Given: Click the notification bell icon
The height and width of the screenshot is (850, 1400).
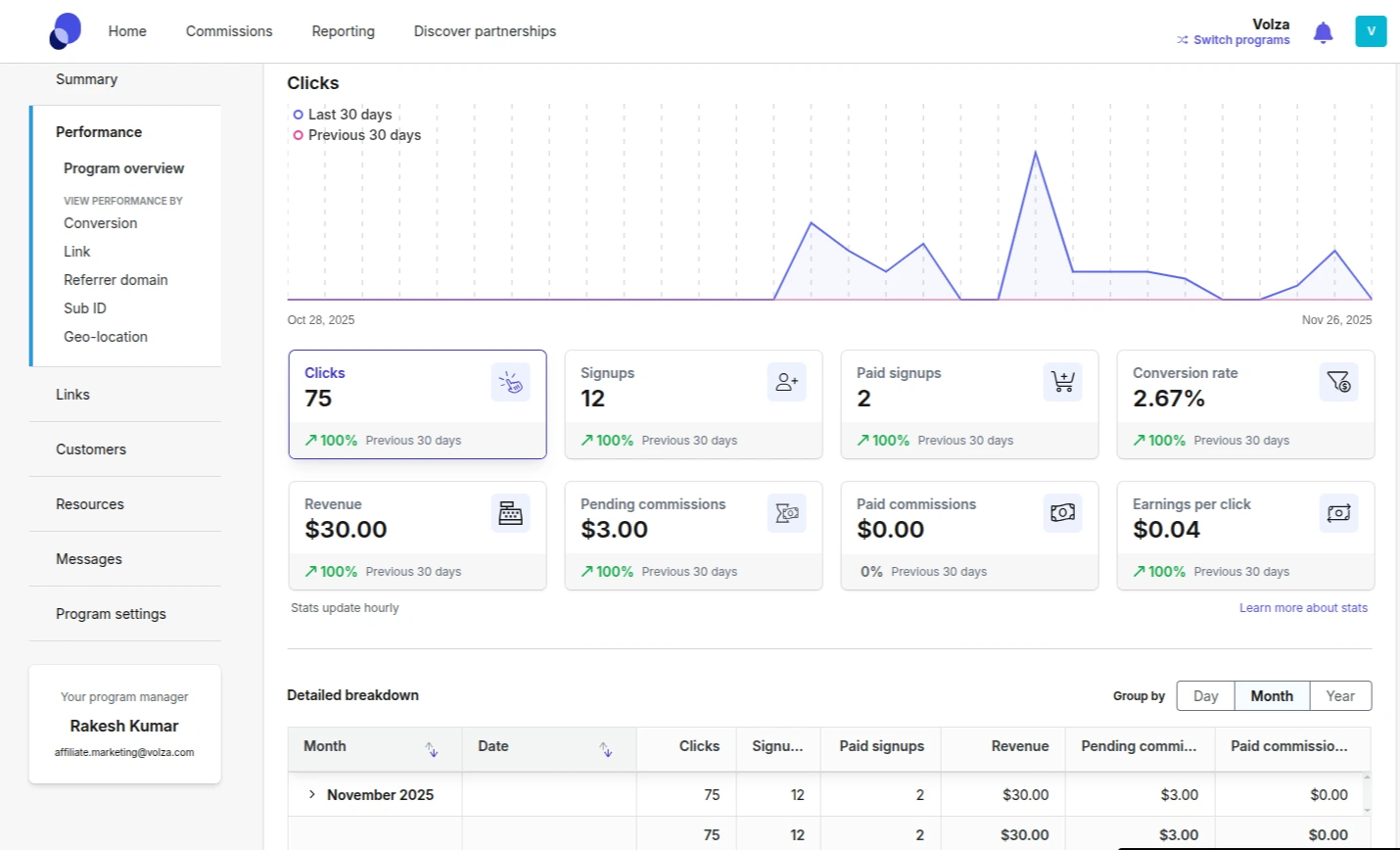Looking at the screenshot, I should click(1323, 32).
